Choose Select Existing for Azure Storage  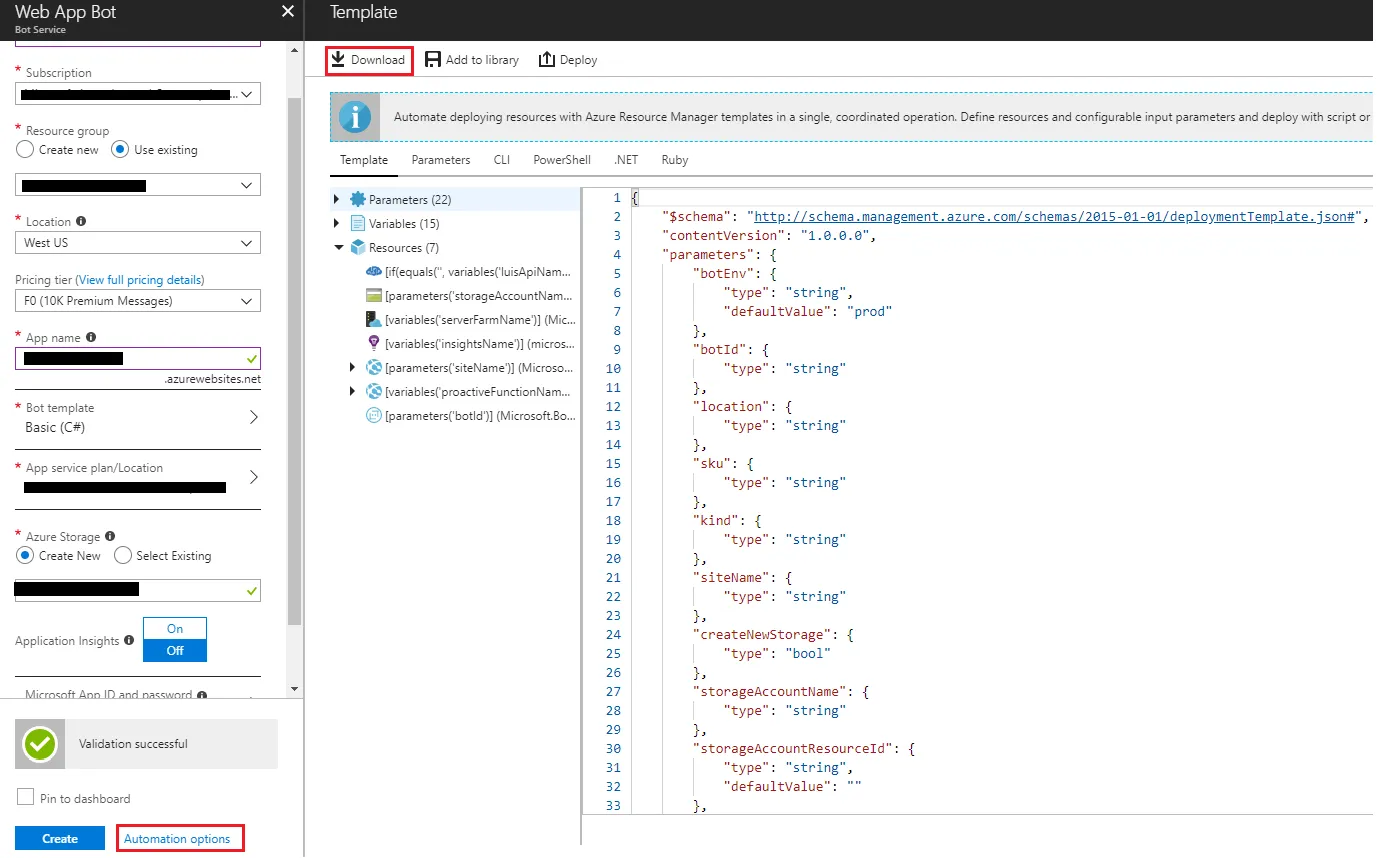(123, 556)
